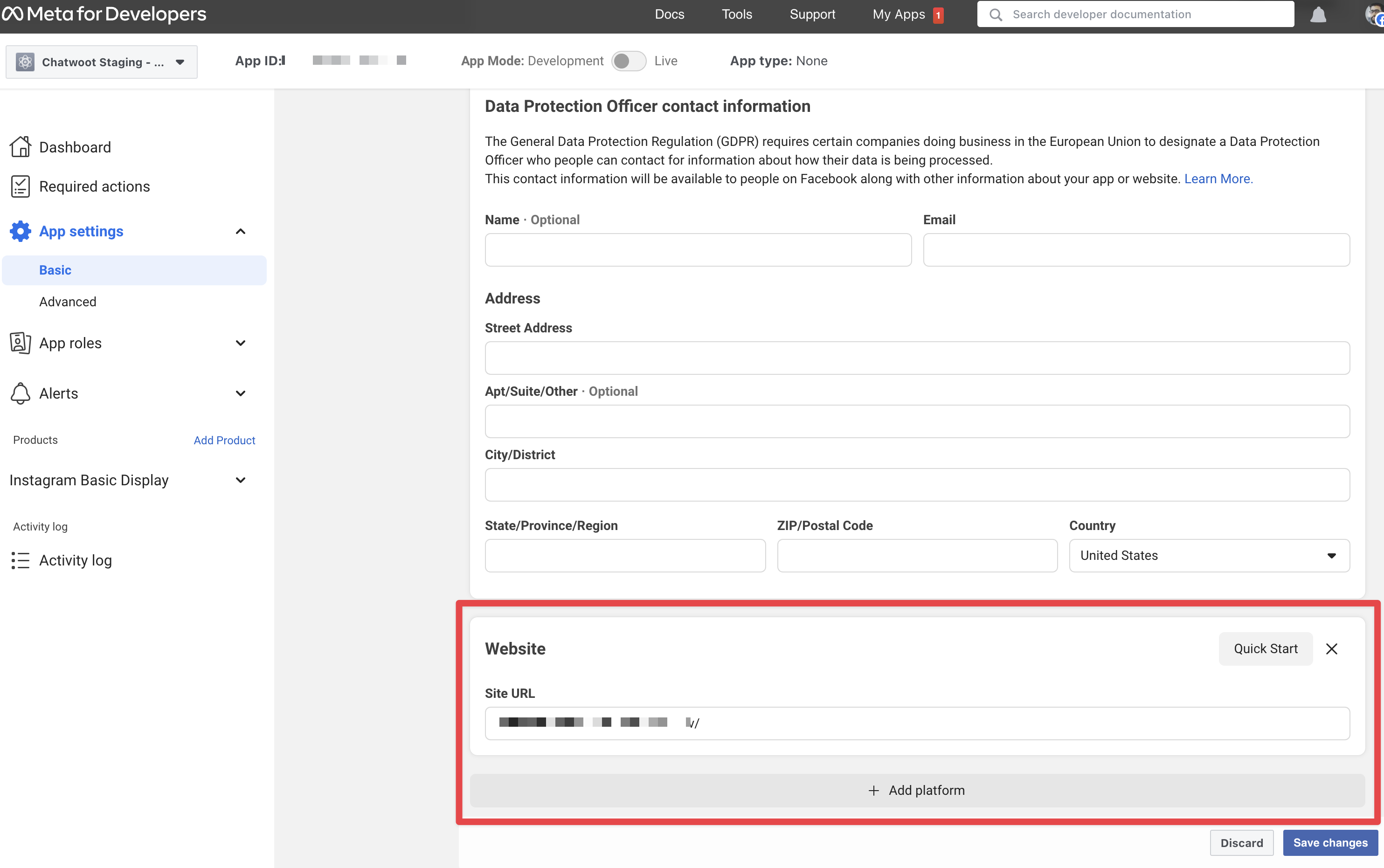Click the Learn More link
The height and width of the screenshot is (868, 1384).
coord(1218,179)
